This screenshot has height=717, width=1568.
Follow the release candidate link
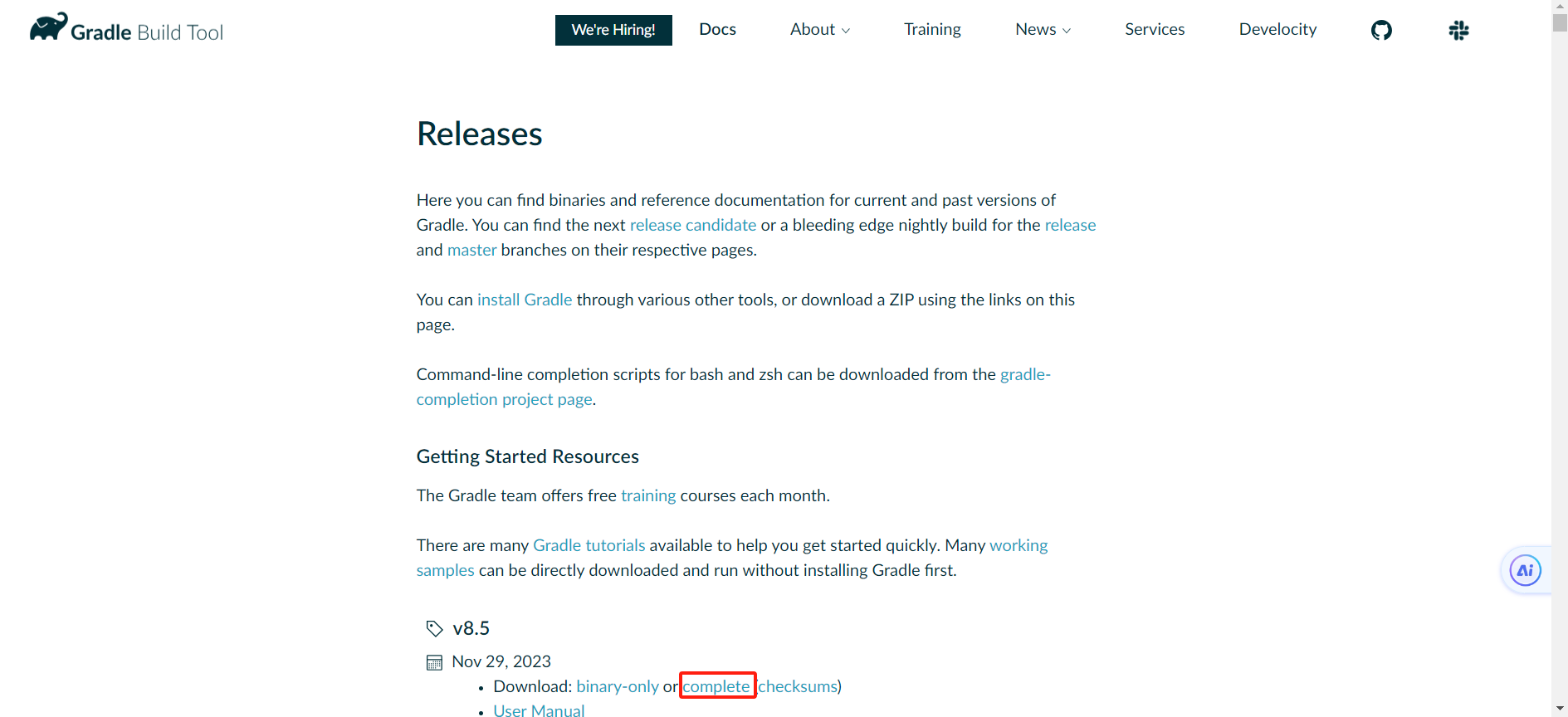click(692, 225)
